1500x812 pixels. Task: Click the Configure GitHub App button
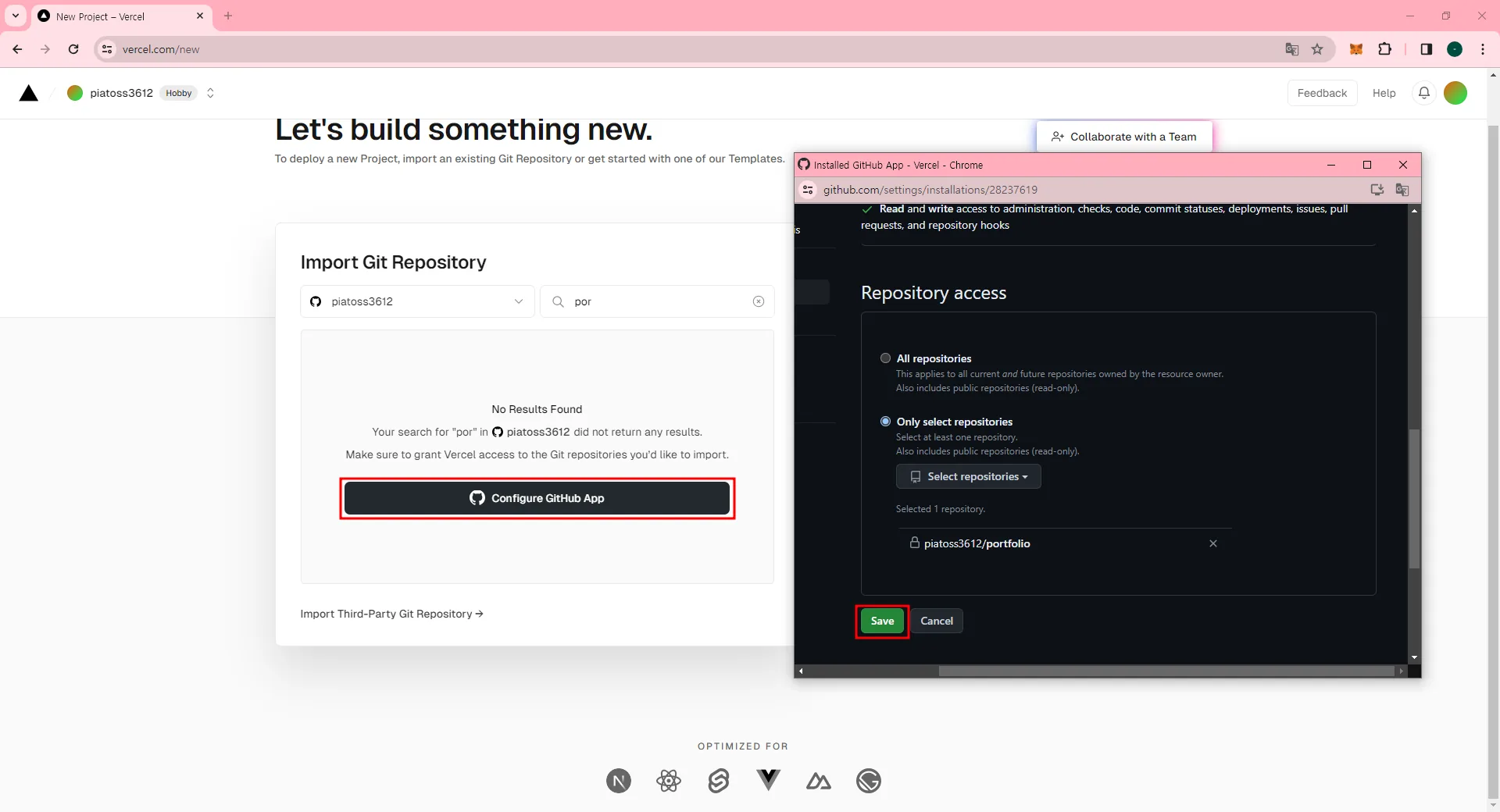537,498
